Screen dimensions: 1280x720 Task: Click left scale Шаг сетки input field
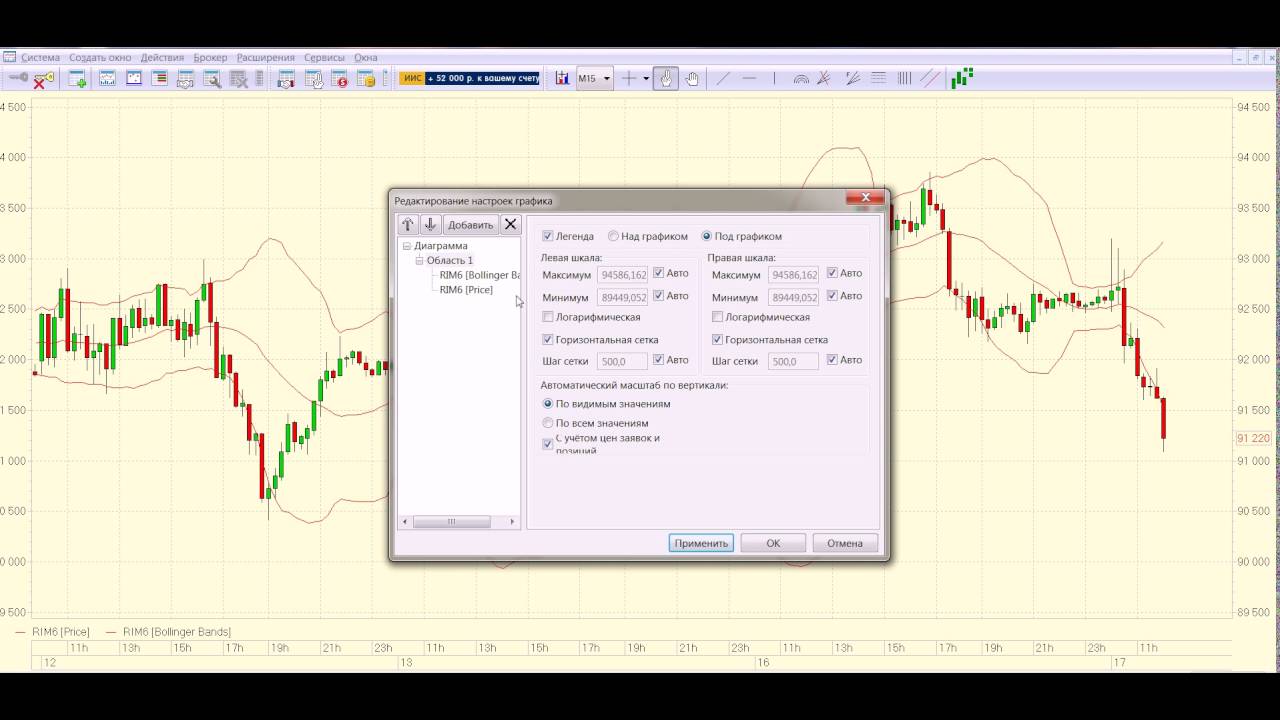coord(622,361)
